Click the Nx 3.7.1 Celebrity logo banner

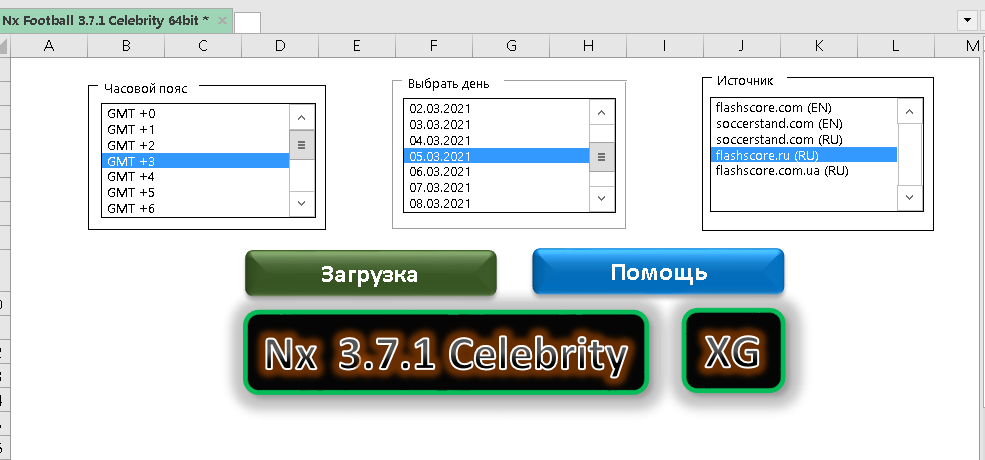click(x=446, y=352)
